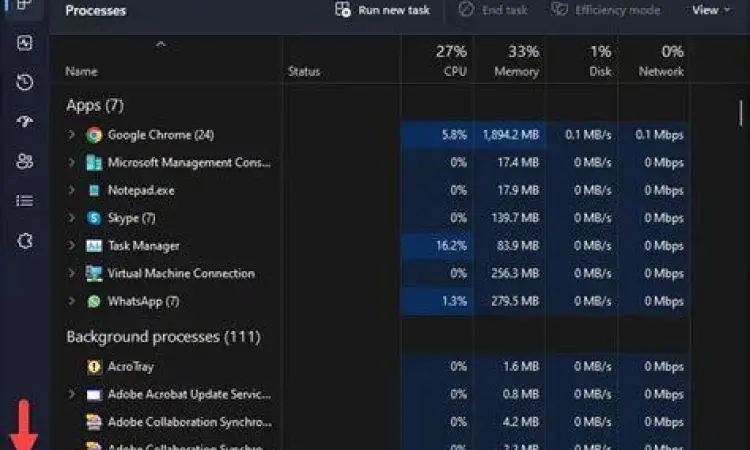Open the Services sidebar icon

(25, 241)
